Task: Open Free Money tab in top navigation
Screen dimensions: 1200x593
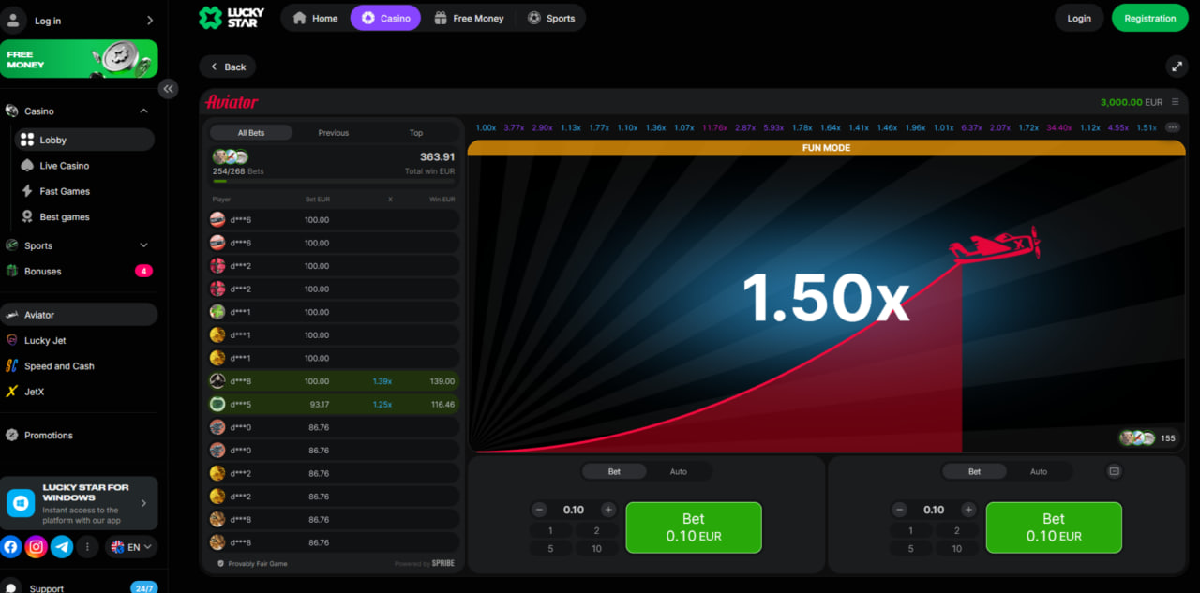Action: click(469, 18)
